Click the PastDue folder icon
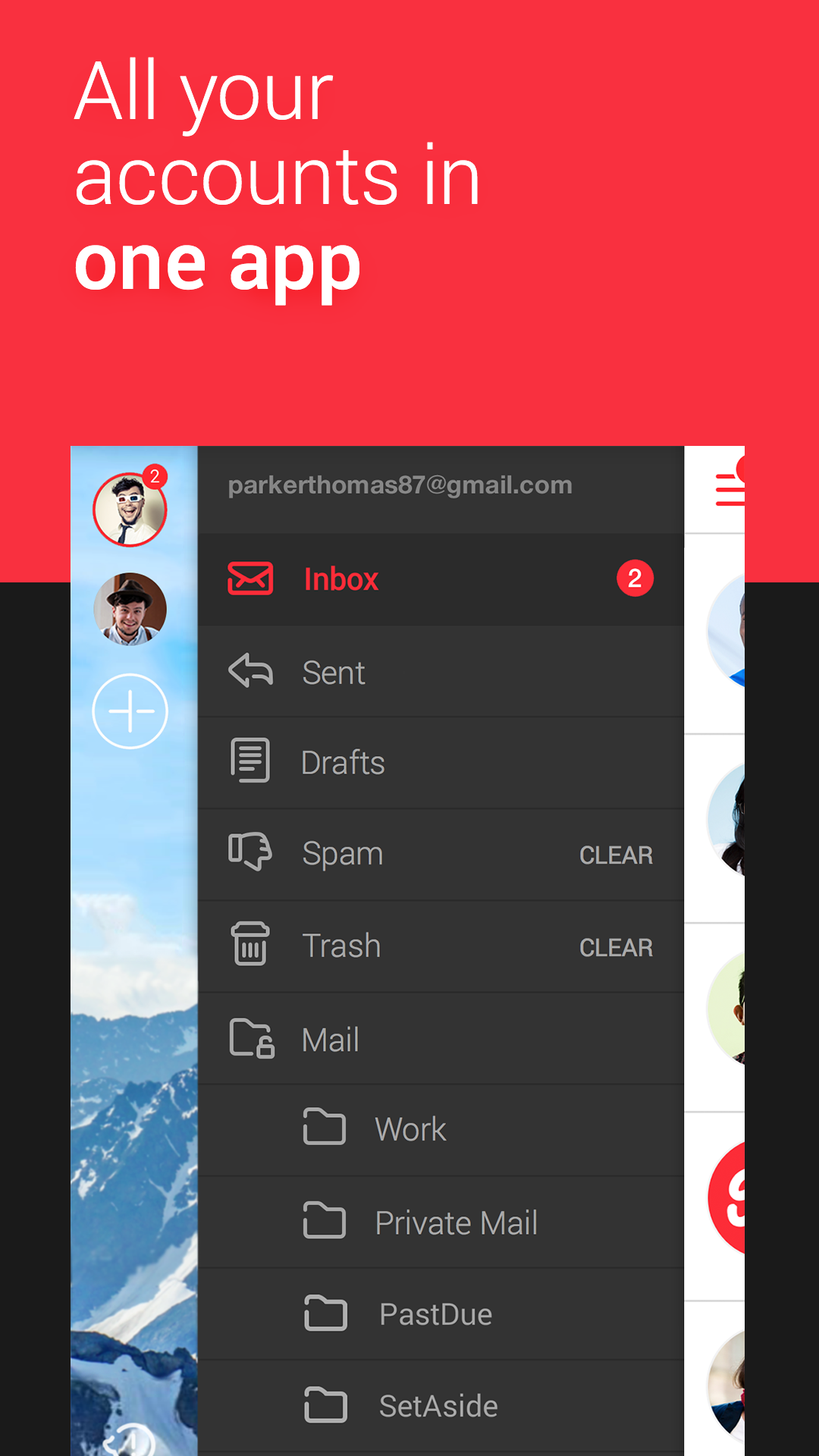The height and width of the screenshot is (1456, 819). point(325,1313)
